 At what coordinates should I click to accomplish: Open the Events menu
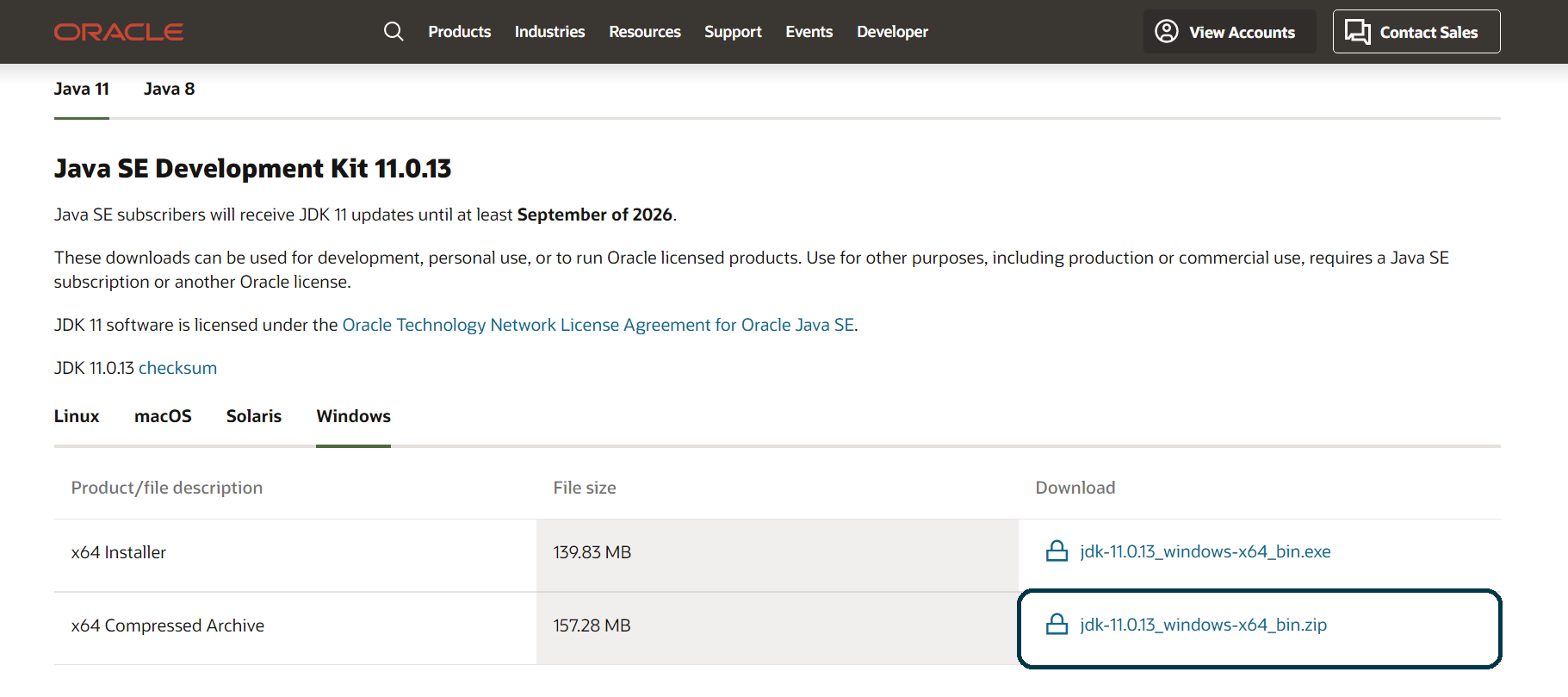(x=809, y=32)
